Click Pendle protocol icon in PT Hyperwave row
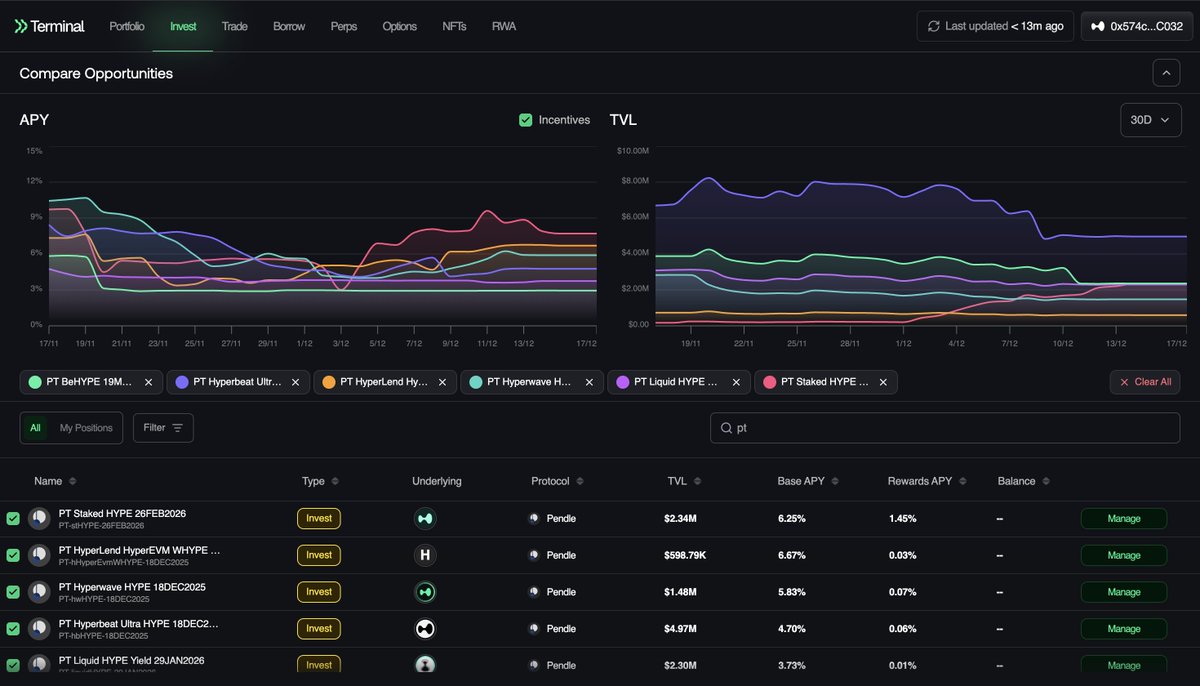The width and height of the screenshot is (1200, 686). click(x=535, y=592)
